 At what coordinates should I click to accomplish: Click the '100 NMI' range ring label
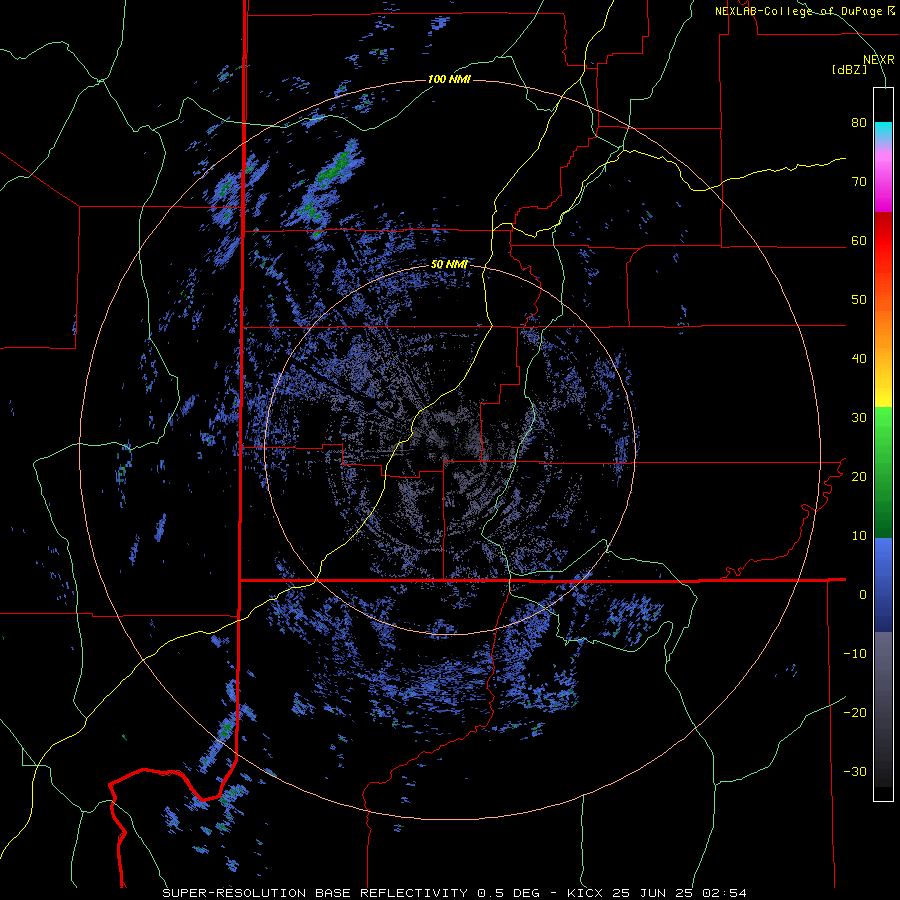point(449,79)
